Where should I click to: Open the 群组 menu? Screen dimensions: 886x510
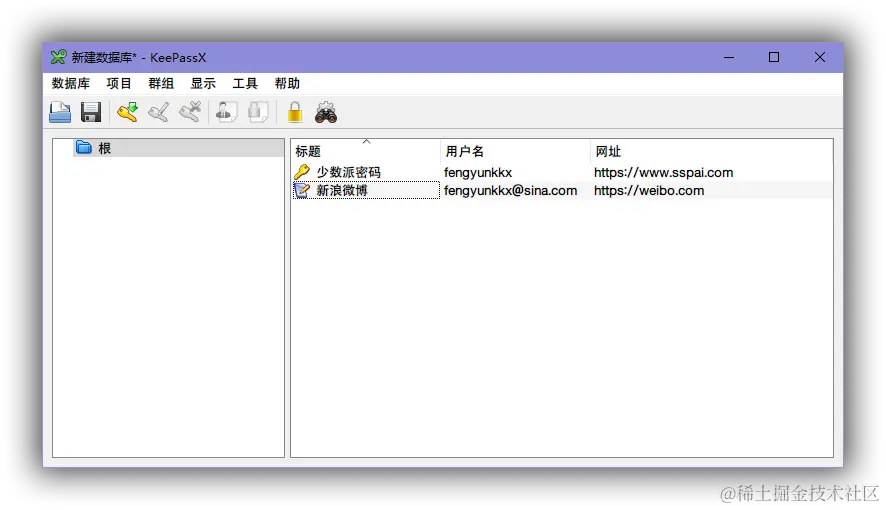point(161,84)
